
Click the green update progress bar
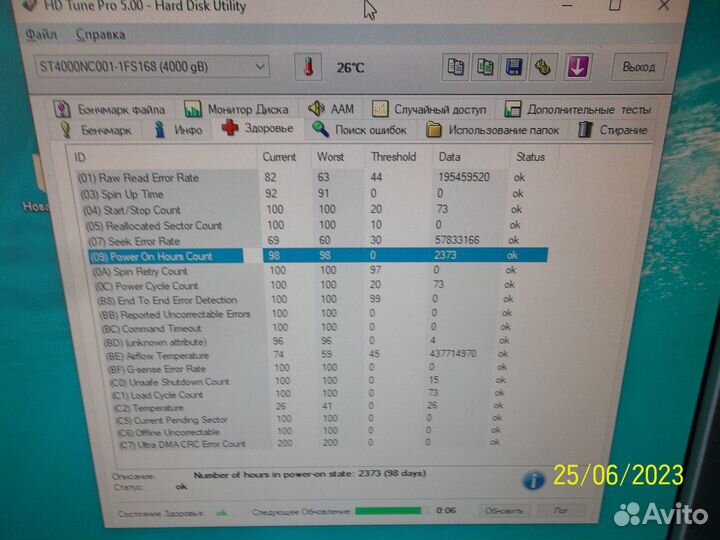[x=388, y=511]
